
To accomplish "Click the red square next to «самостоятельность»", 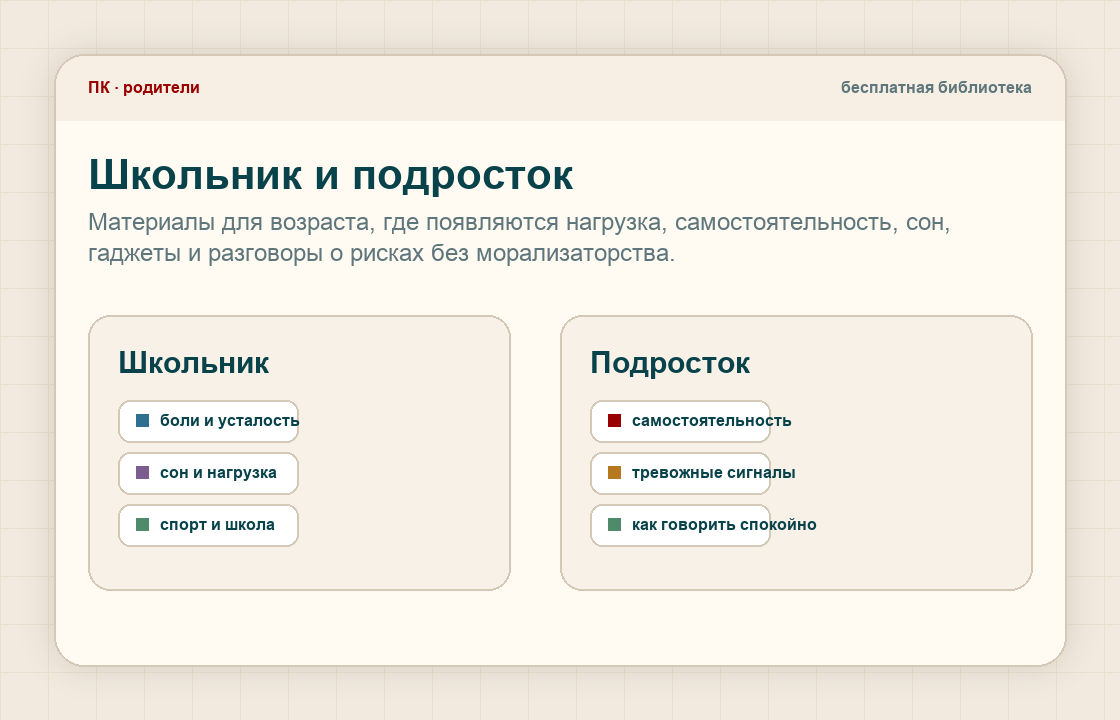I will point(614,421).
